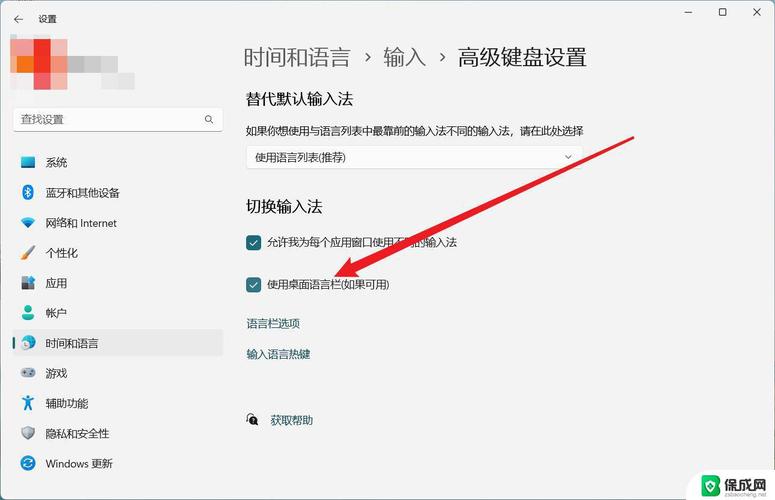Go to 网络和 Internet section
Screen dimensions: 775x500
point(118,223)
